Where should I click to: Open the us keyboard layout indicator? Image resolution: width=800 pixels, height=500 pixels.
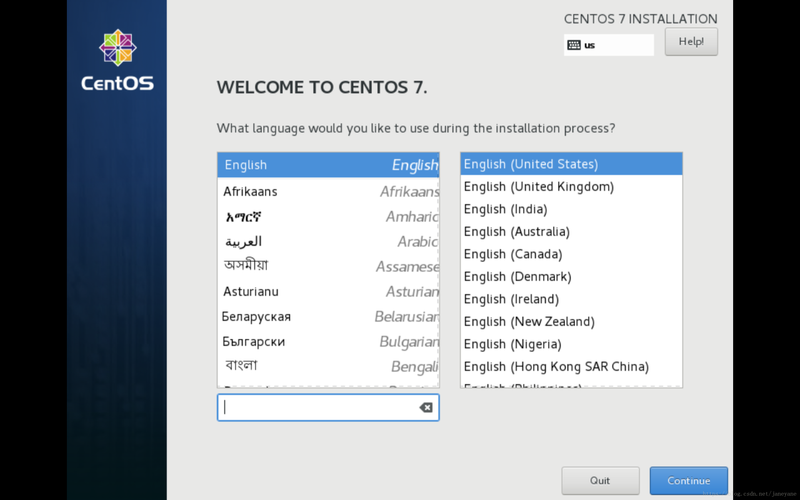coord(609,45)
